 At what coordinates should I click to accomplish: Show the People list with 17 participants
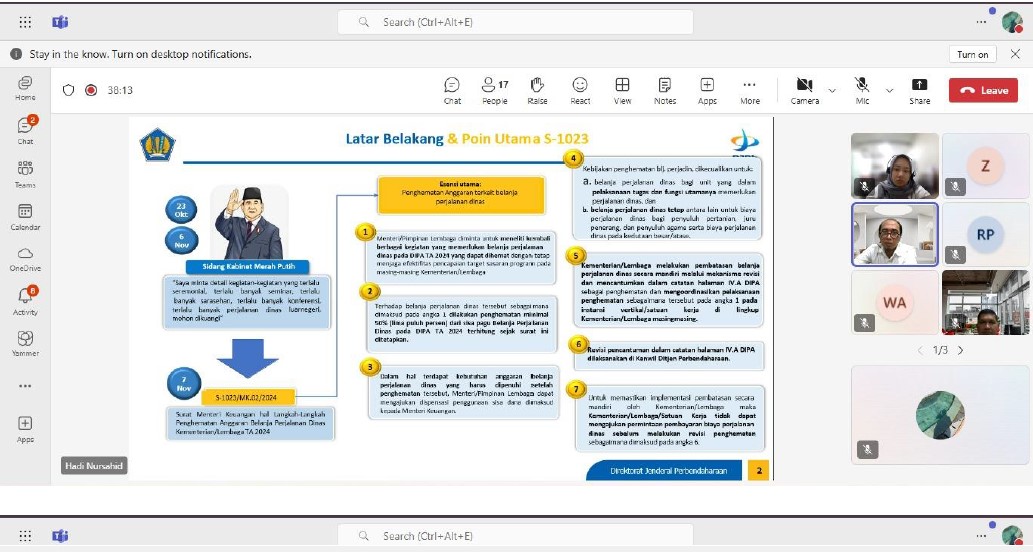coord(495,91)
